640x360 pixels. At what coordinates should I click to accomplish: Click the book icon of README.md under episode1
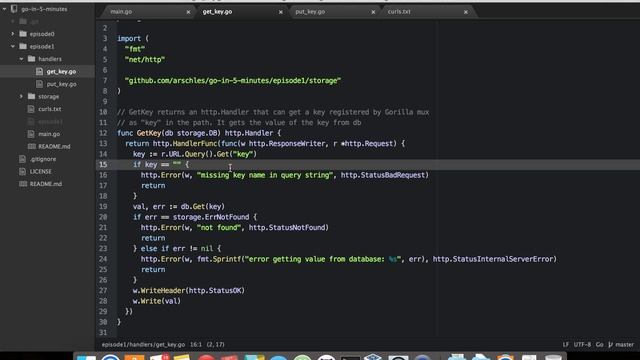[x=31, y=147]
